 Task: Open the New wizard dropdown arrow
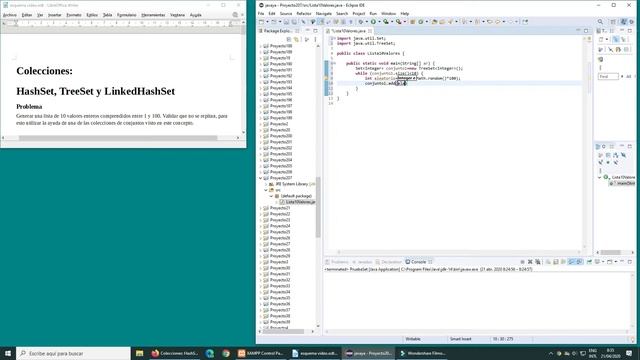tap(267, 22)
